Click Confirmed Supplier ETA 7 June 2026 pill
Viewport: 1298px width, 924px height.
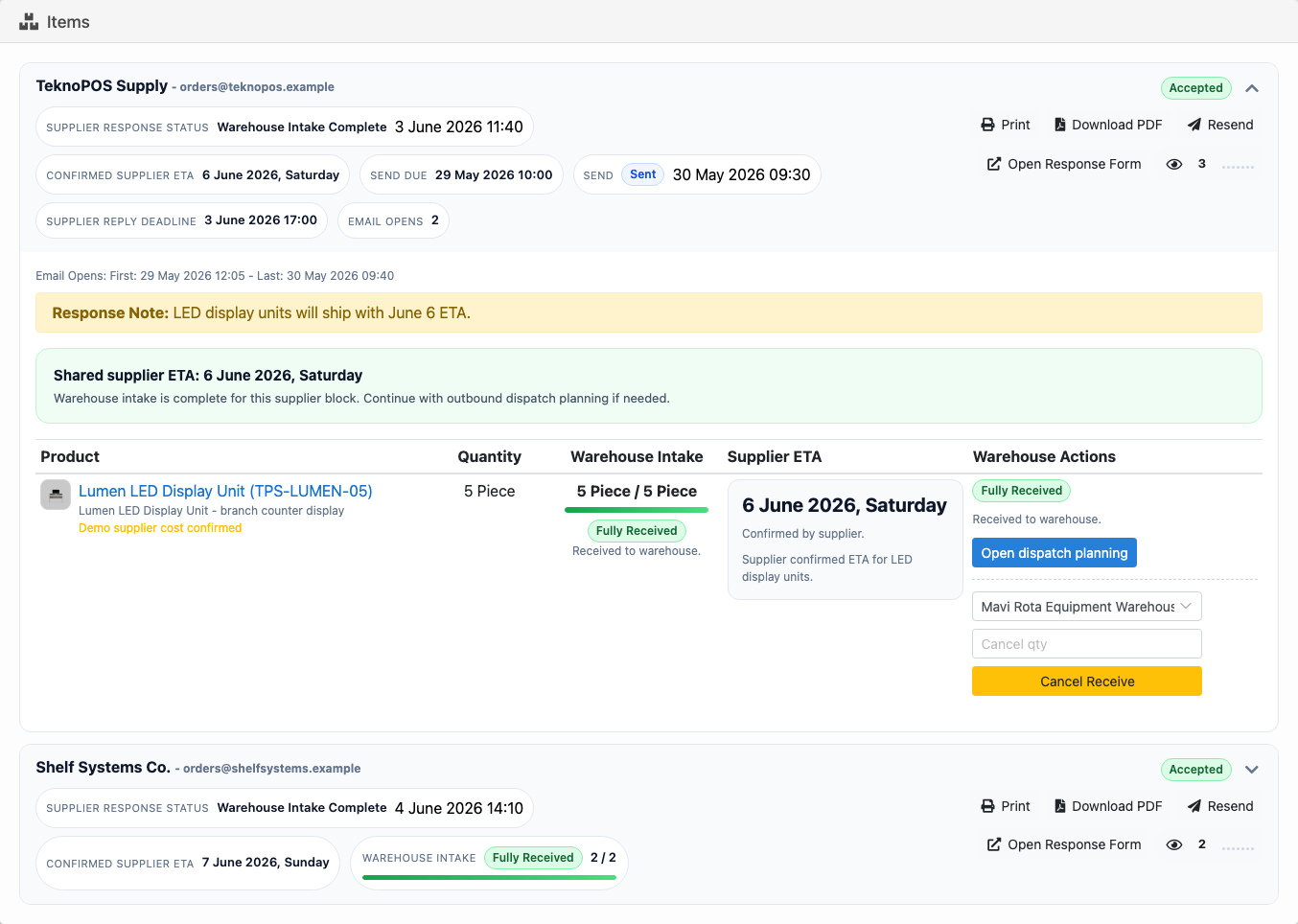[188, 863]
